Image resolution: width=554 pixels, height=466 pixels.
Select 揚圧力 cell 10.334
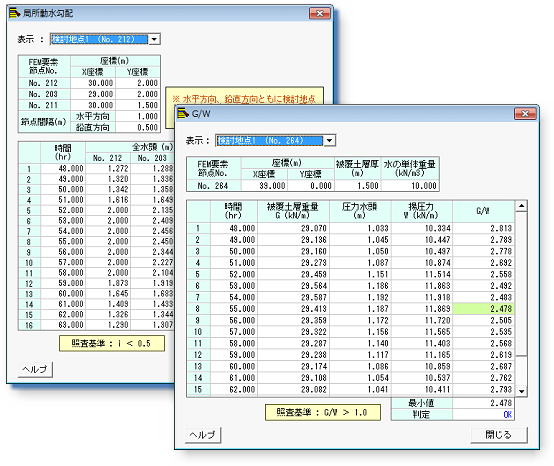tap(422, 228)
